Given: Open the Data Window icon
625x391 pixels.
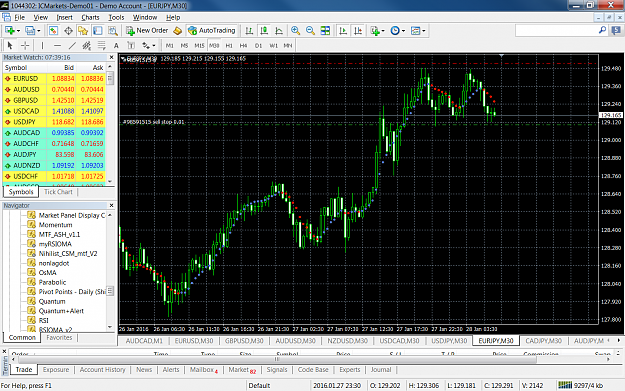Looking at the screenshot, I should (x=68, y=31).
